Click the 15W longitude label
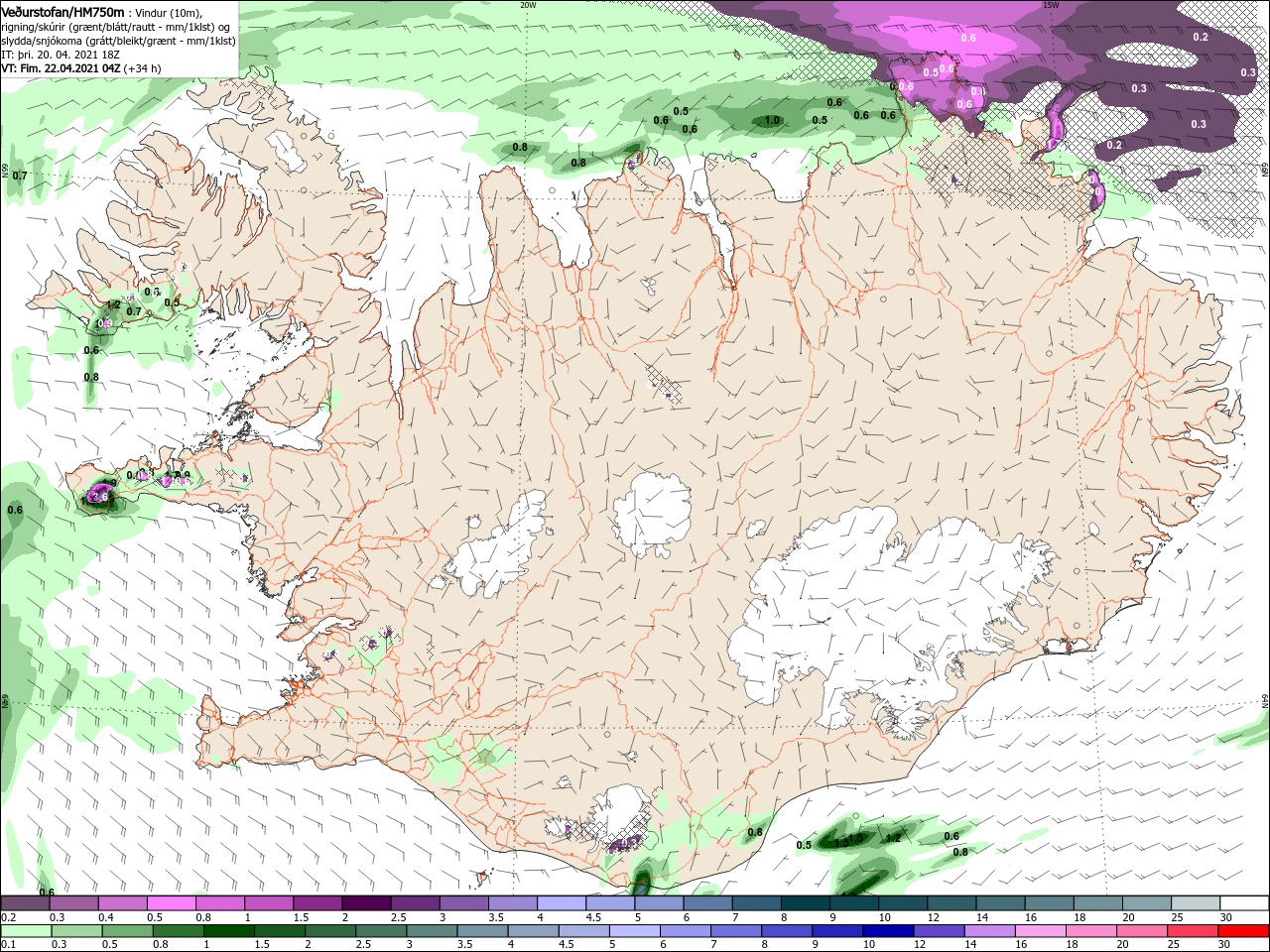 (1051, 5)
